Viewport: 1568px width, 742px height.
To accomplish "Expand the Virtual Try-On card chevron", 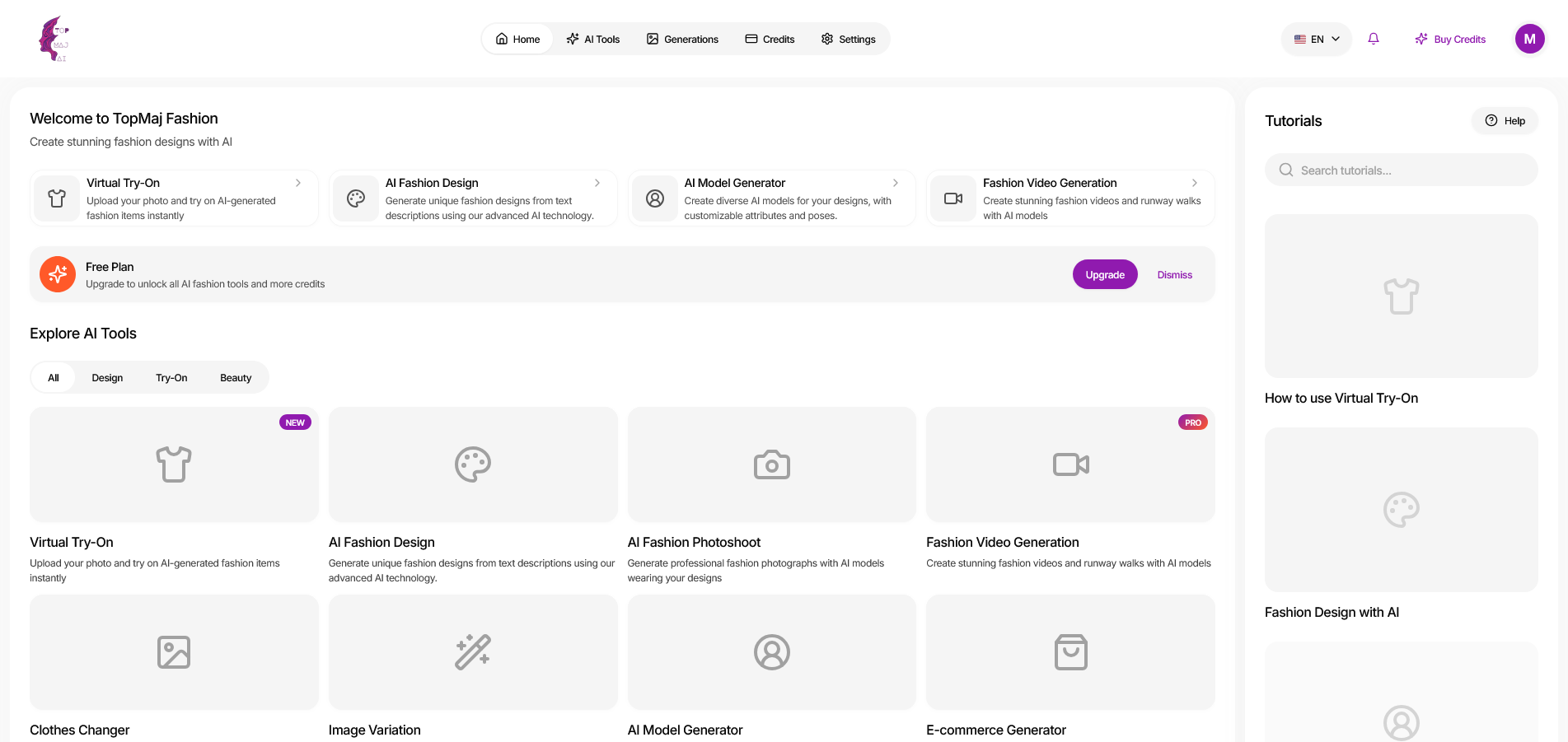I will [x=298, y=183].
